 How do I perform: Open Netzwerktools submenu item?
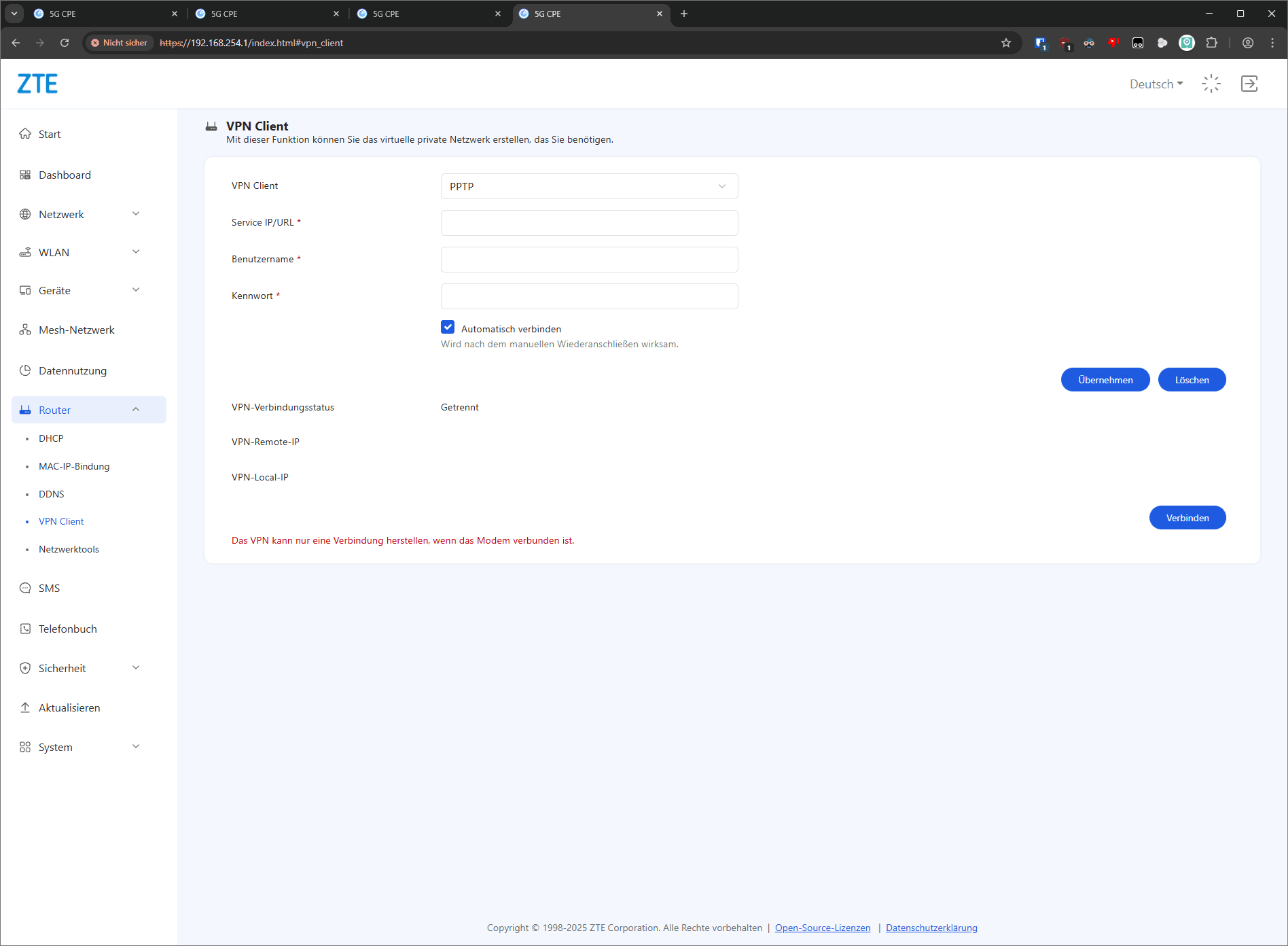click(69, 549)
